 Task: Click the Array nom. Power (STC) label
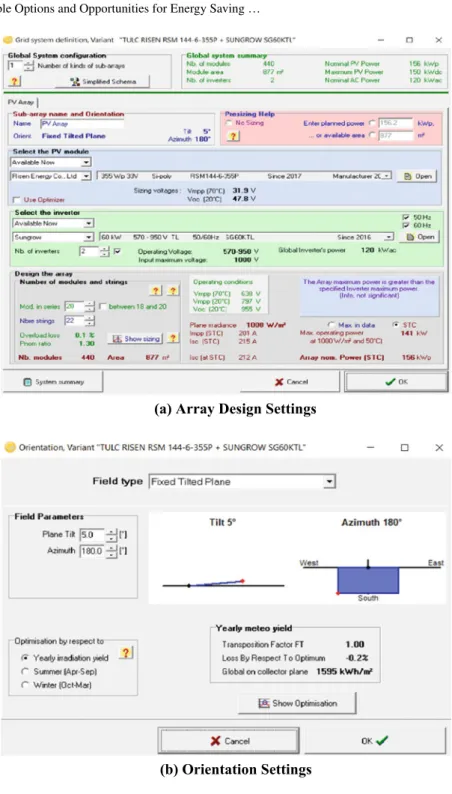342,358
